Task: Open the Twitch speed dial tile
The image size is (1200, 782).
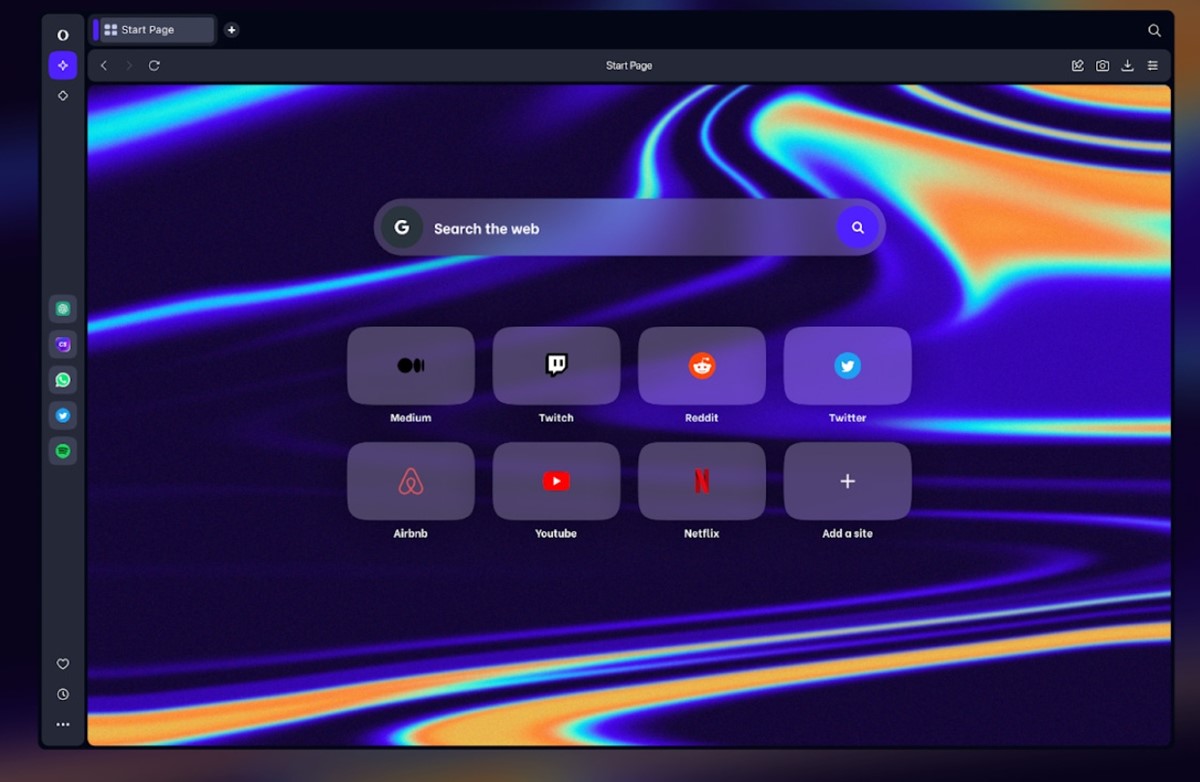Action: [x=556, y=366]
